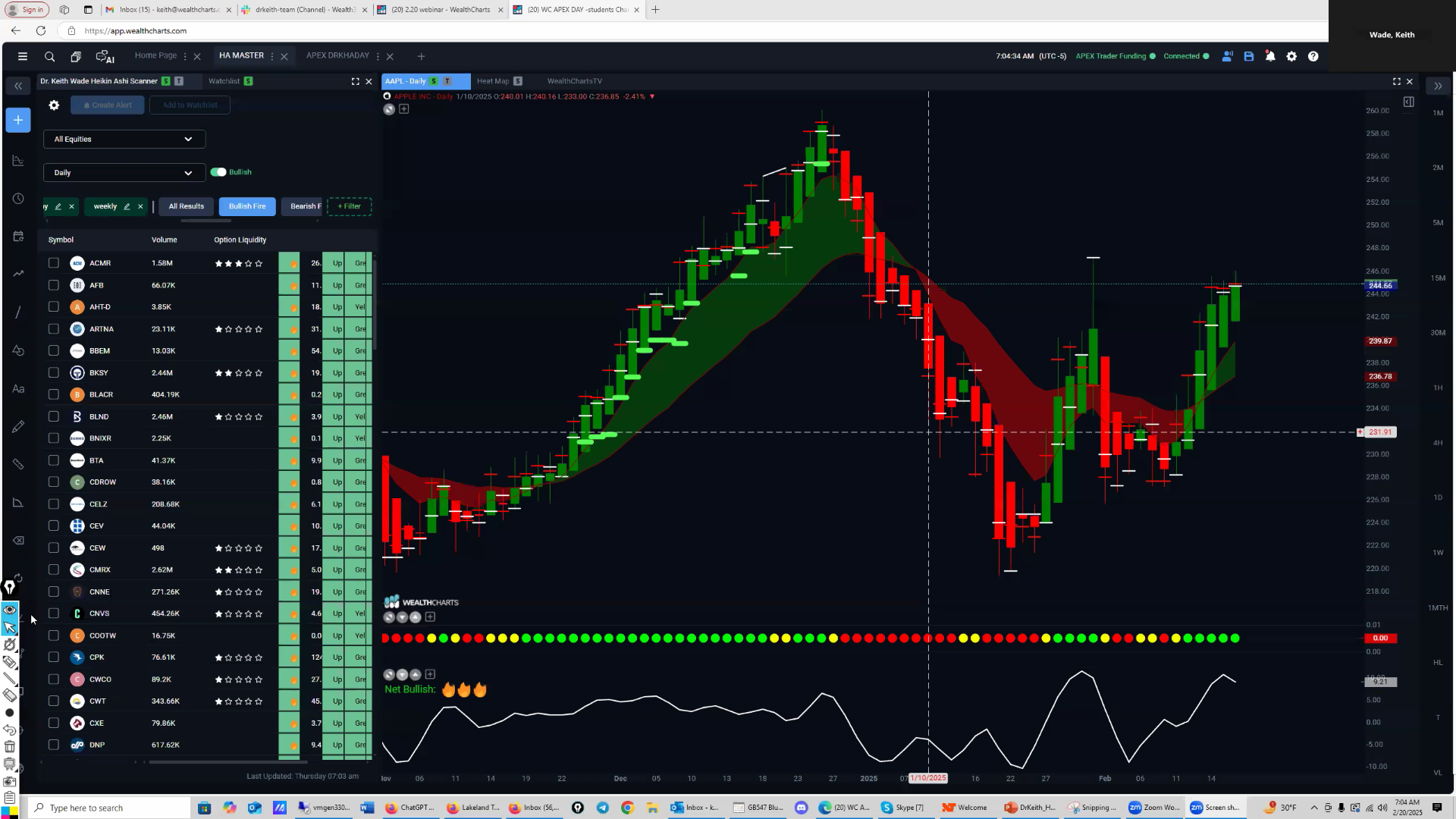This screenshot has height=819, width=1456.
Task: Open scanner settings gear
Action: pyautogui.click(x=54, y=105)
